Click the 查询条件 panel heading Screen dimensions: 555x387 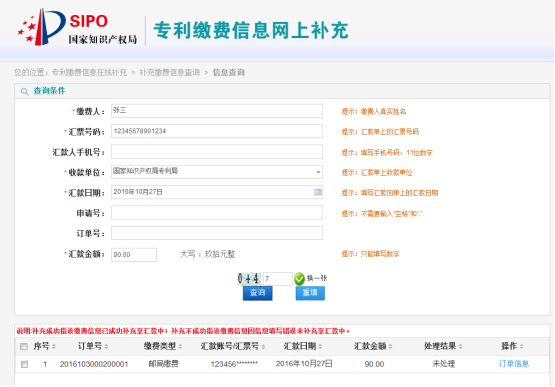[x=49, y=91]
